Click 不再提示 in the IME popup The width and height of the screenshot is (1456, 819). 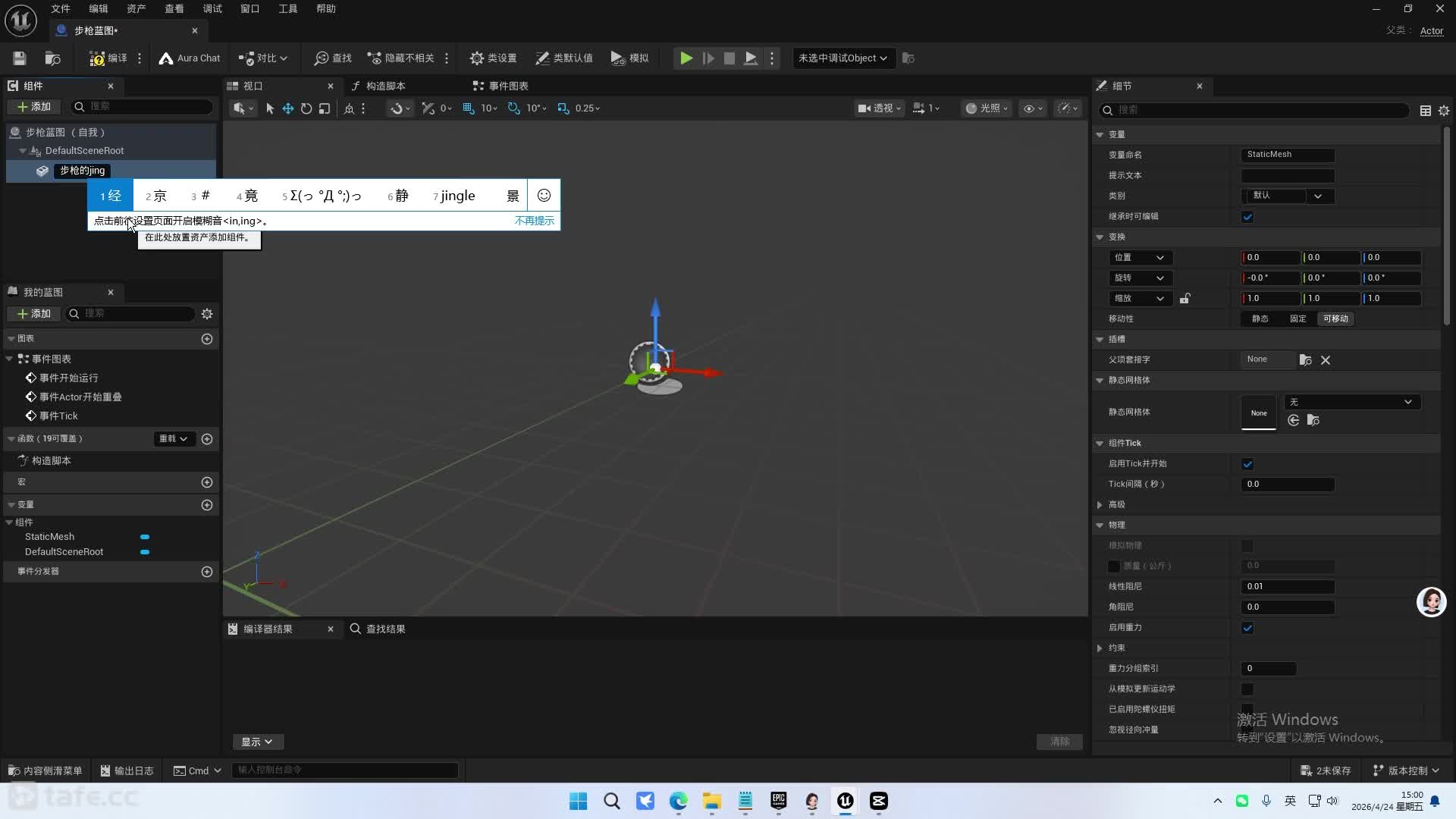coord(535,221)
